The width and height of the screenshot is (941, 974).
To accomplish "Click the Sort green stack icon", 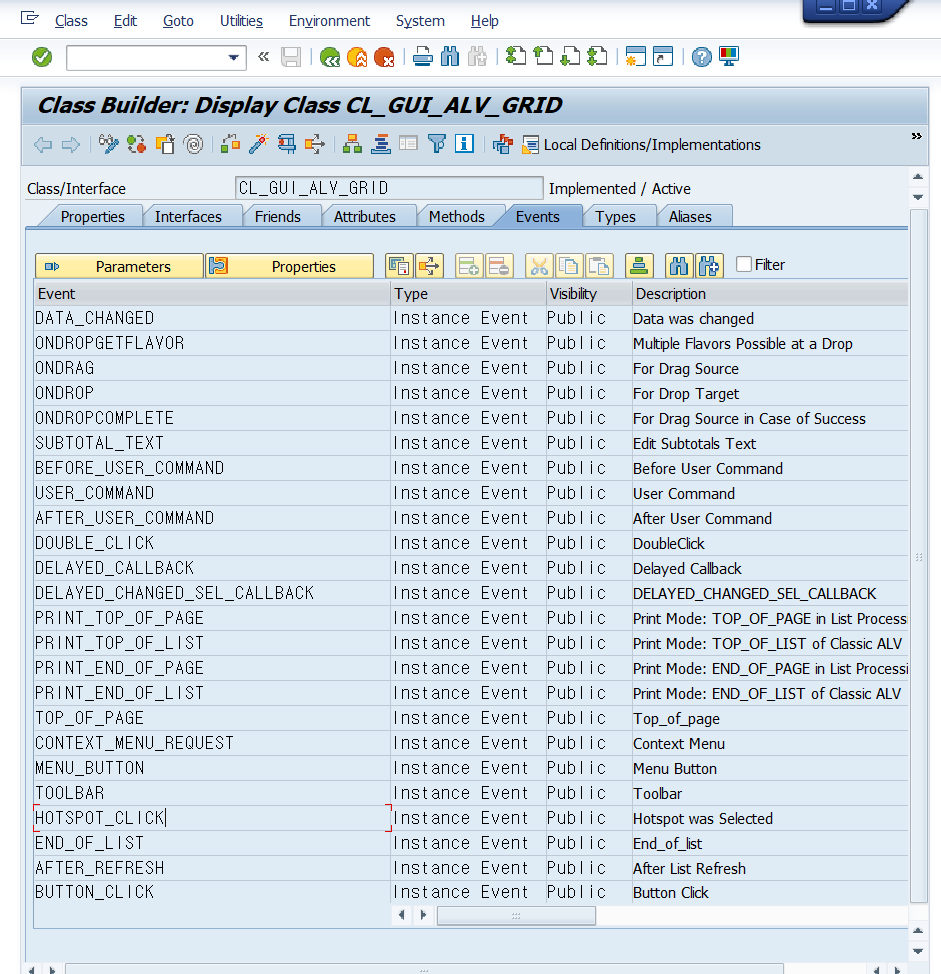I will [639, 266].
